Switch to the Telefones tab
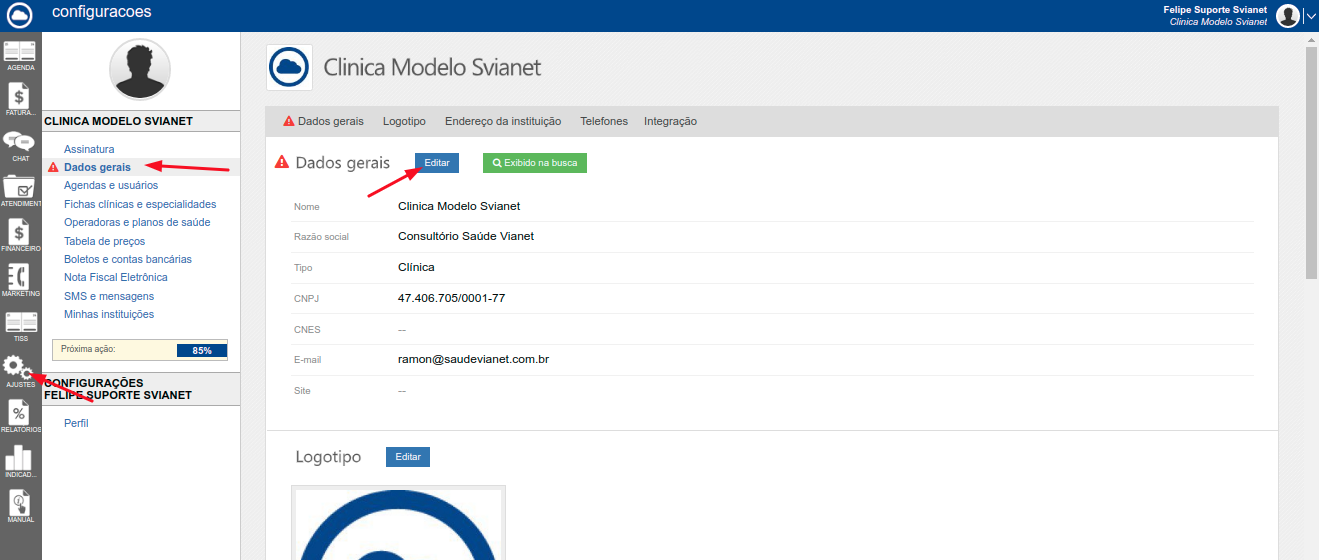 click(x=604, y=121)
